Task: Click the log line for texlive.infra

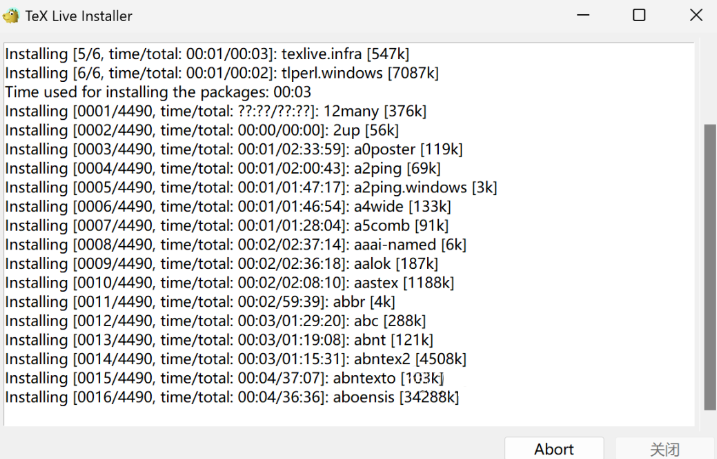Action: 207,54
